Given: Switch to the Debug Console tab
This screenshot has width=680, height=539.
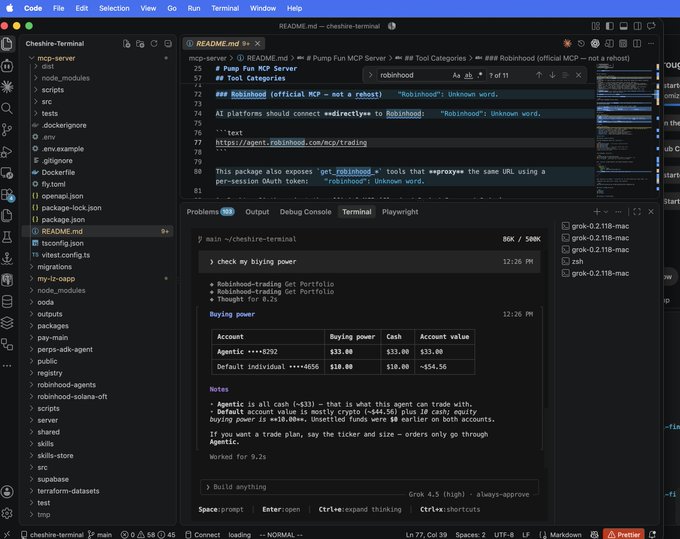Looking at the screenshot, I should tap(305, 212).
